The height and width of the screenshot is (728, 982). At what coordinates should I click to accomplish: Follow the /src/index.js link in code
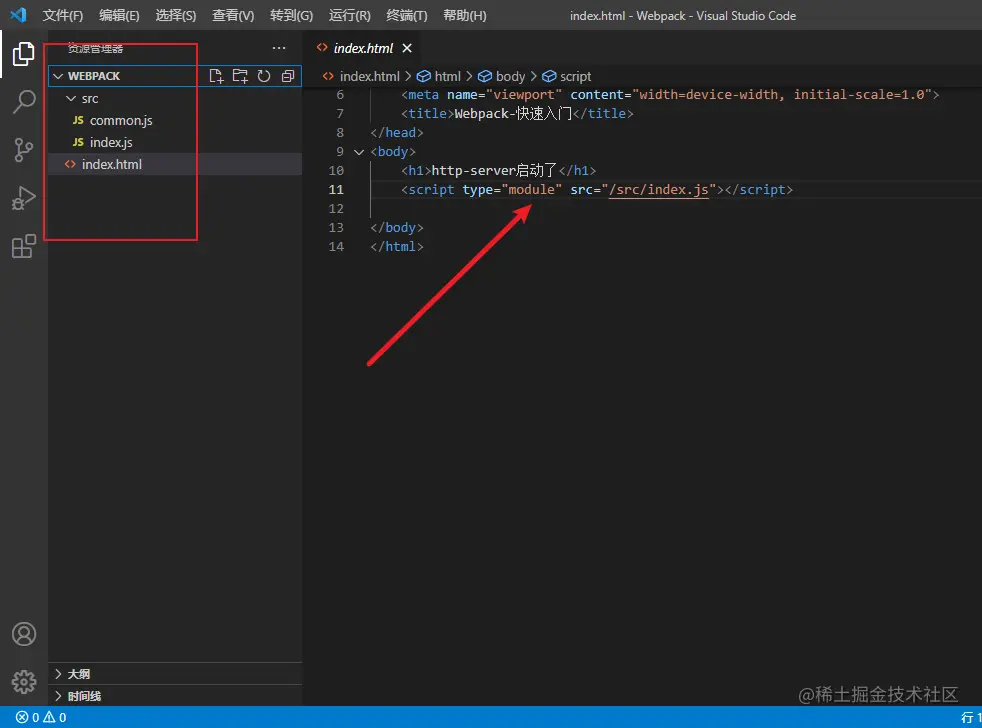click(658, 190)
